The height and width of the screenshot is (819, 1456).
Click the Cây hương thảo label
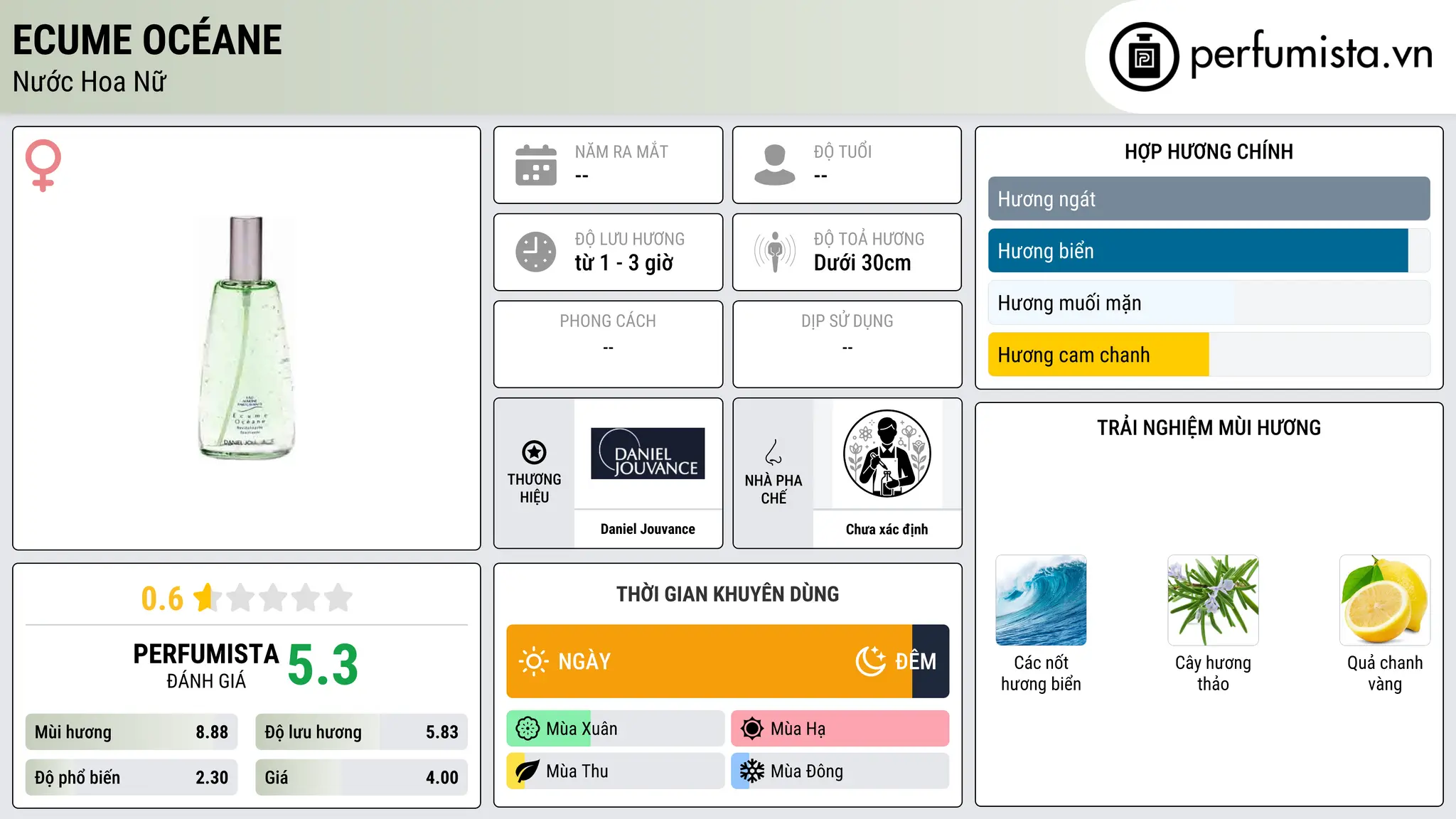(1213, 673)
